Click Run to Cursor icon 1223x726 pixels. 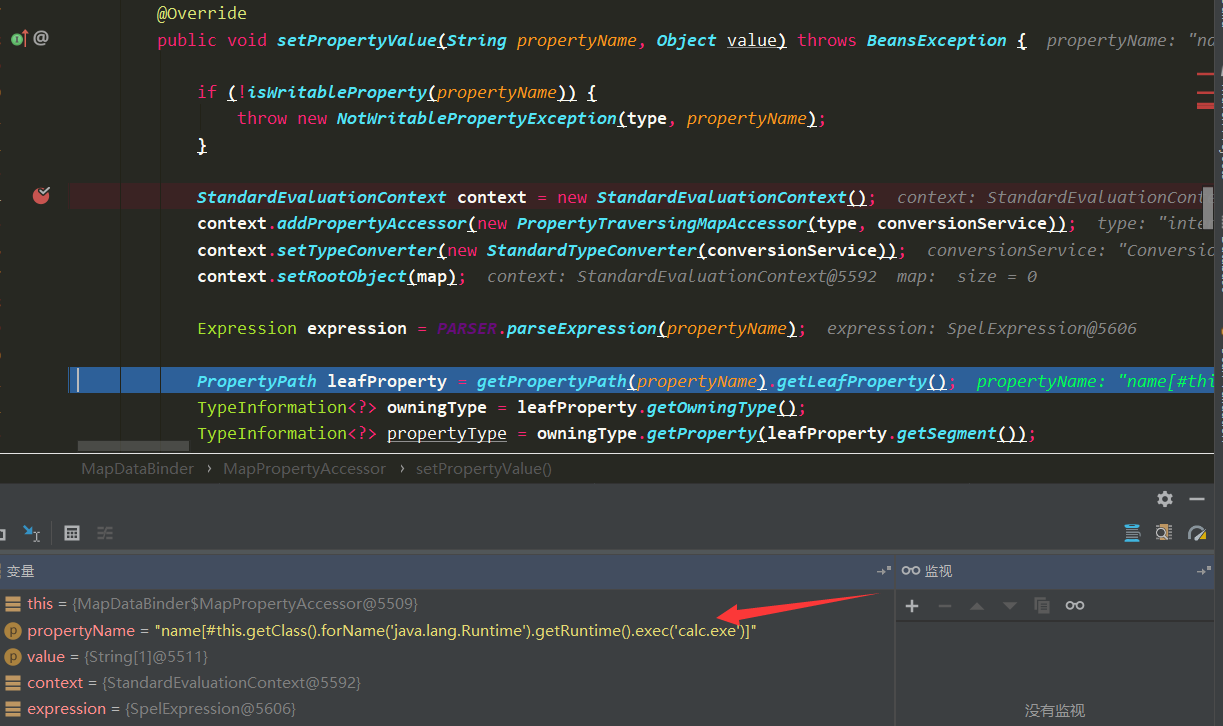click(32, 533)
